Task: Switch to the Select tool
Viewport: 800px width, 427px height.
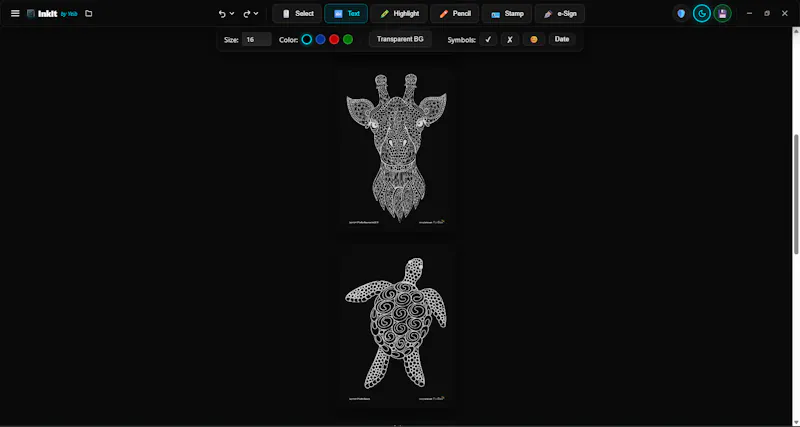Action: tap(297, 14)
